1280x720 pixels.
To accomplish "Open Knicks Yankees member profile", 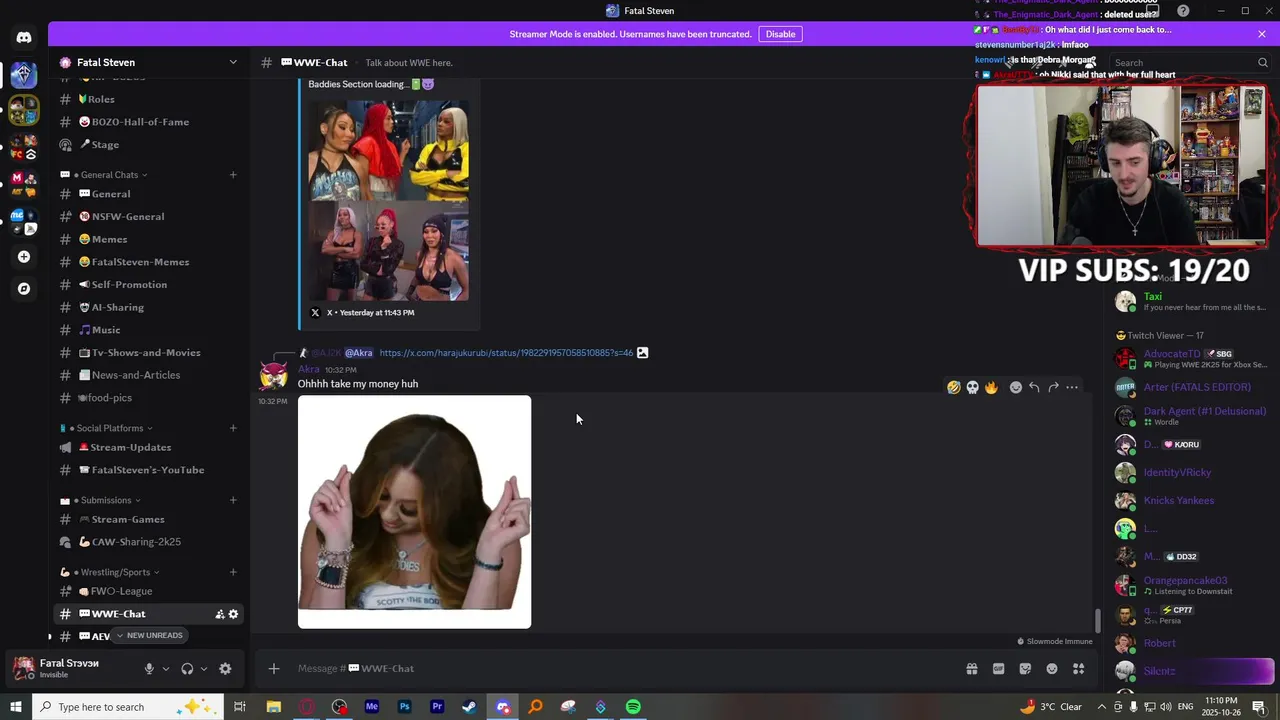I will 1190,501.
